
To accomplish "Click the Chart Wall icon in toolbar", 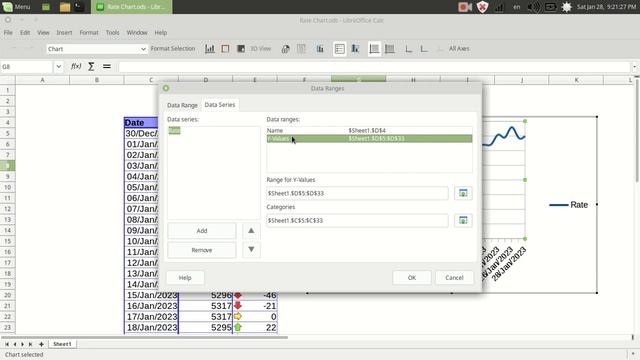I will pos(241,49).
